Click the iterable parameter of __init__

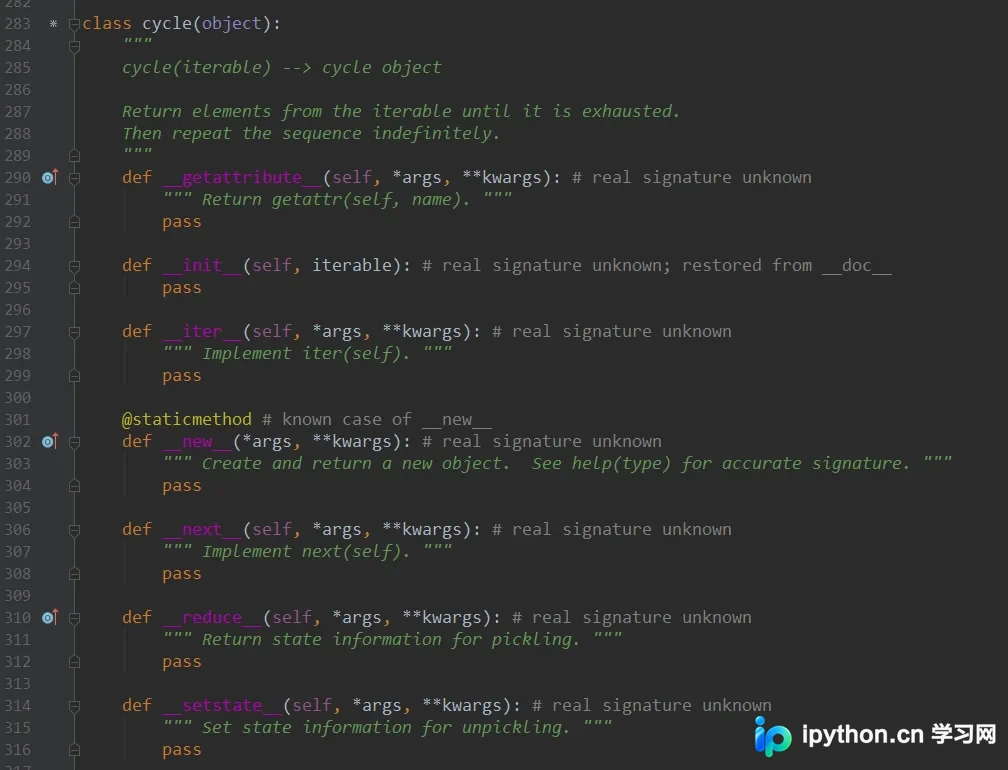tap(352, 265)
